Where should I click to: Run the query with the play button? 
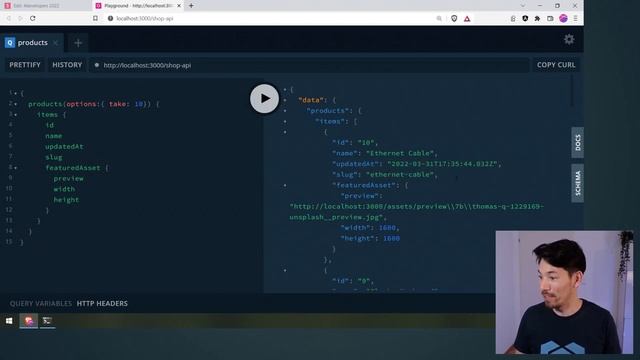[264, 98]
